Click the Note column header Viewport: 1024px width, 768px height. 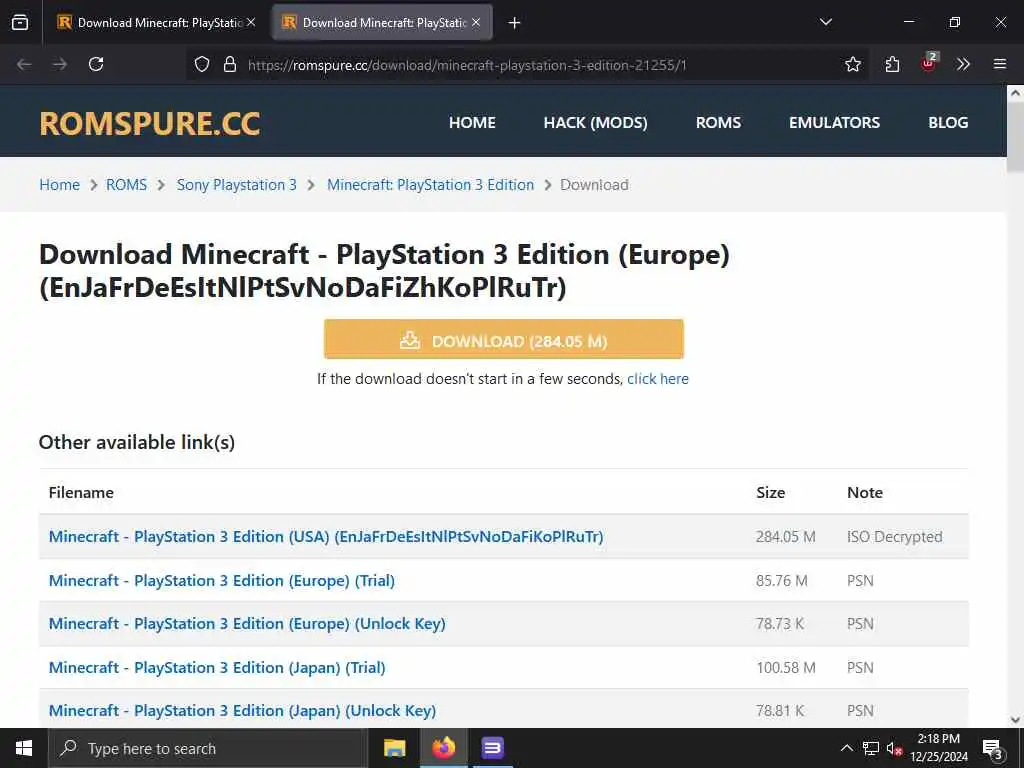pyautogui.click(x=865, y=492)
